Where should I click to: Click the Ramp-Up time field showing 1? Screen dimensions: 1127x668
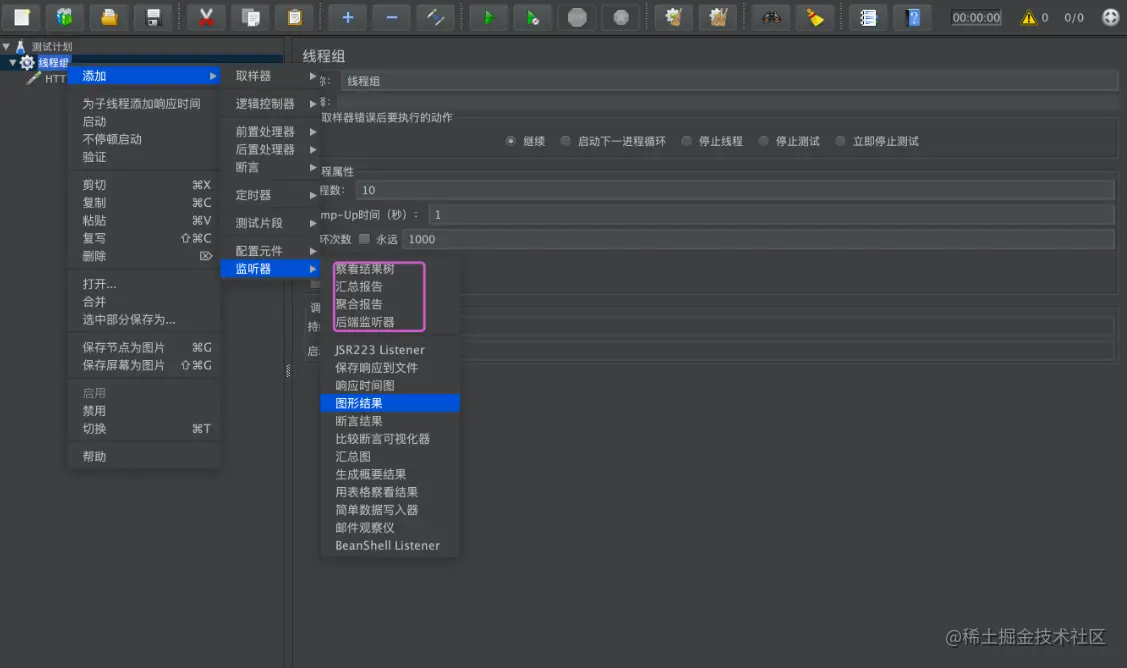(x=772, y=214)
